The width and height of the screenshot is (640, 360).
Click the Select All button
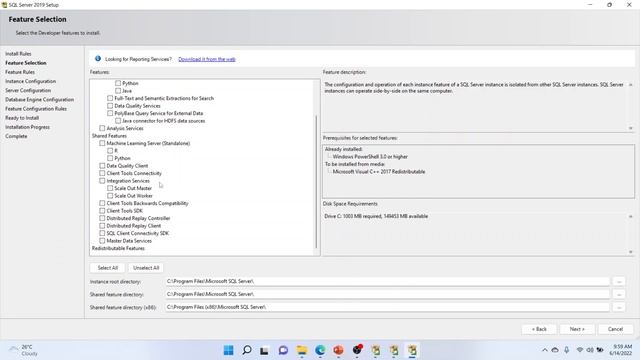pos(108,268)
